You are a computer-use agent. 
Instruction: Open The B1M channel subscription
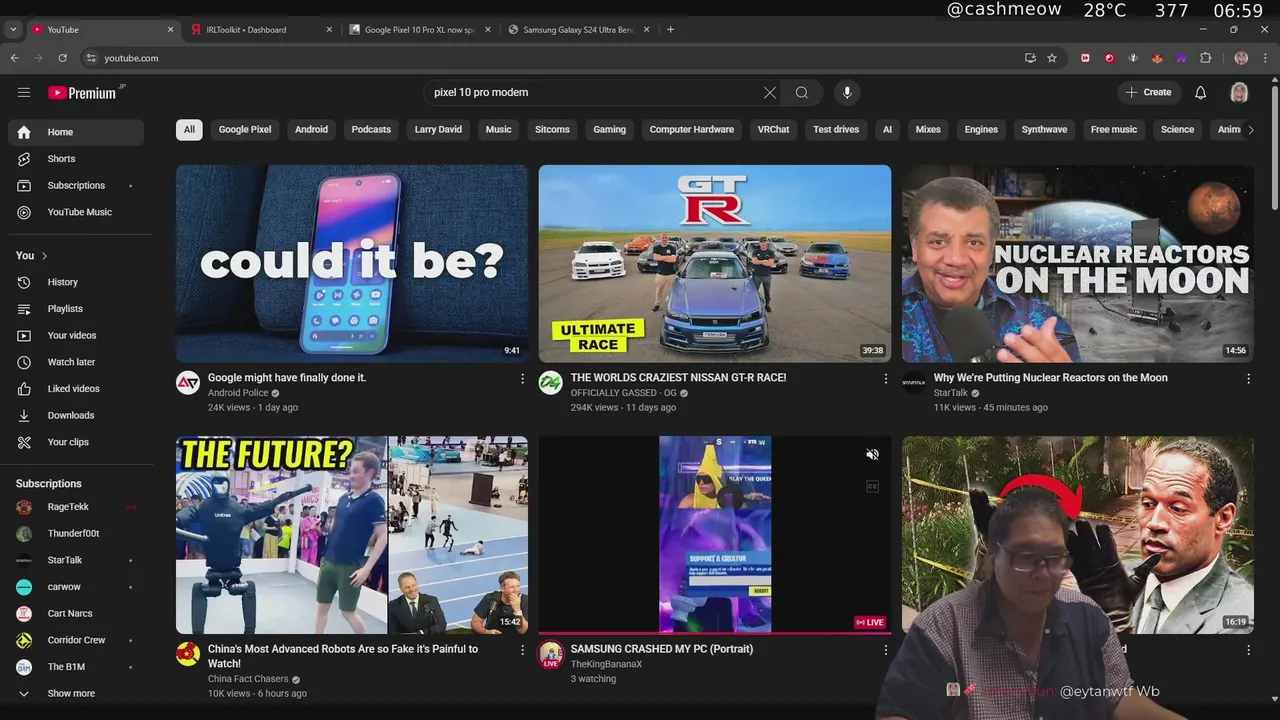pos(76,666)
